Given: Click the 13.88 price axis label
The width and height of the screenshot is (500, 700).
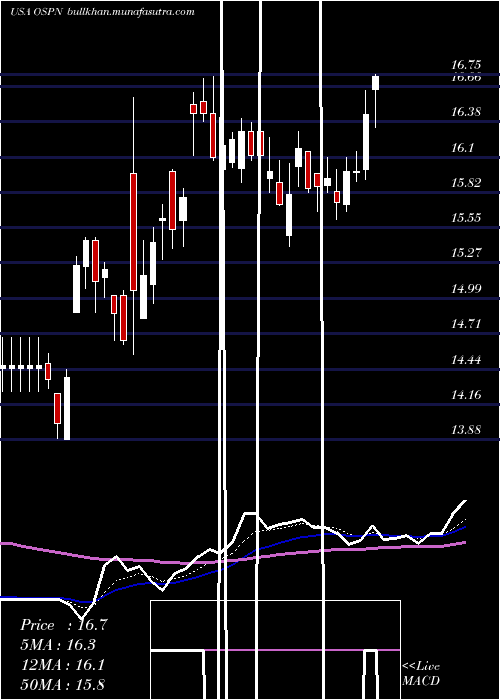Looking at the screenshot, I should coord(466,430).
